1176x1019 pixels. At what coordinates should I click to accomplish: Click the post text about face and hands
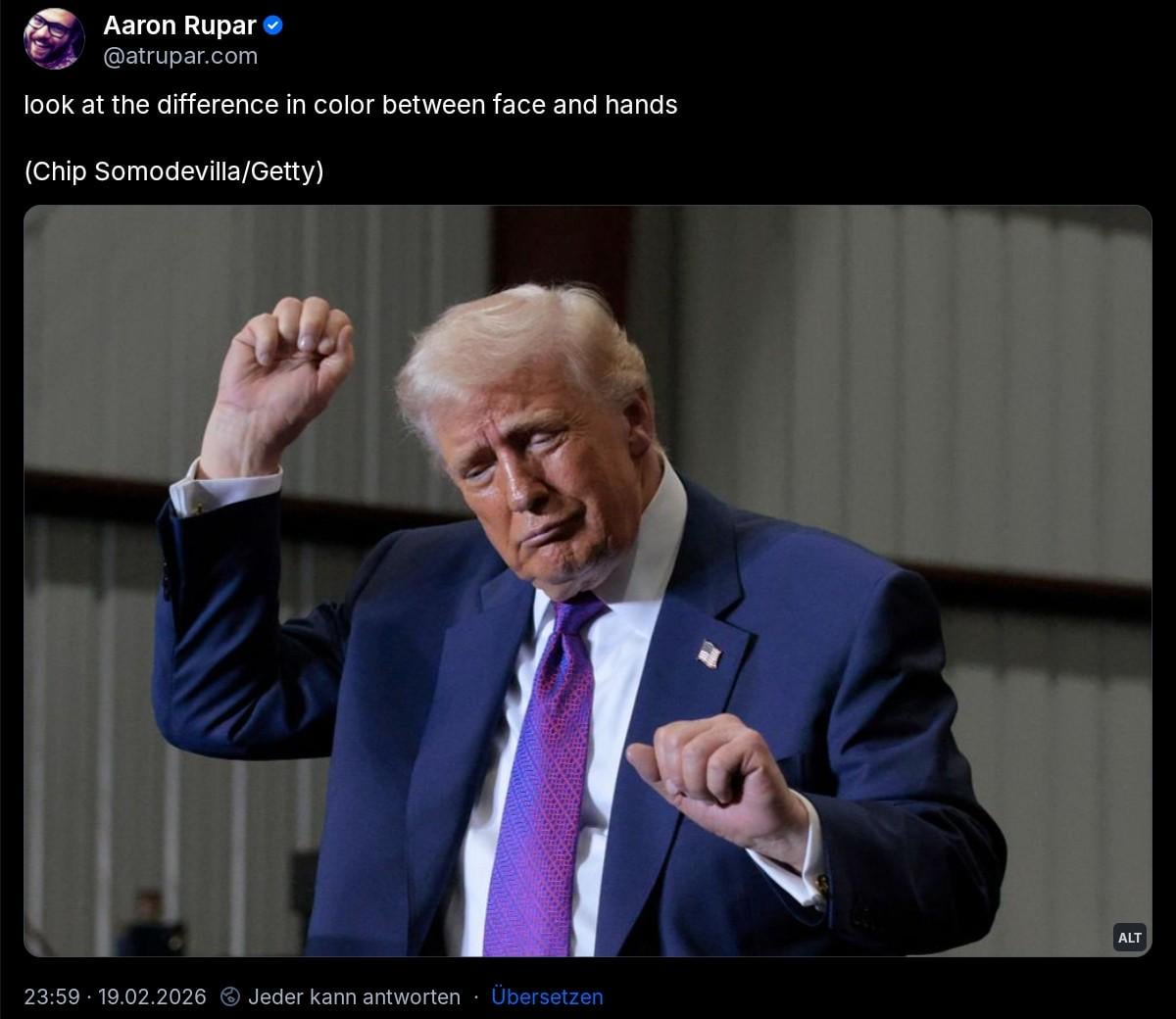(351, 105)
